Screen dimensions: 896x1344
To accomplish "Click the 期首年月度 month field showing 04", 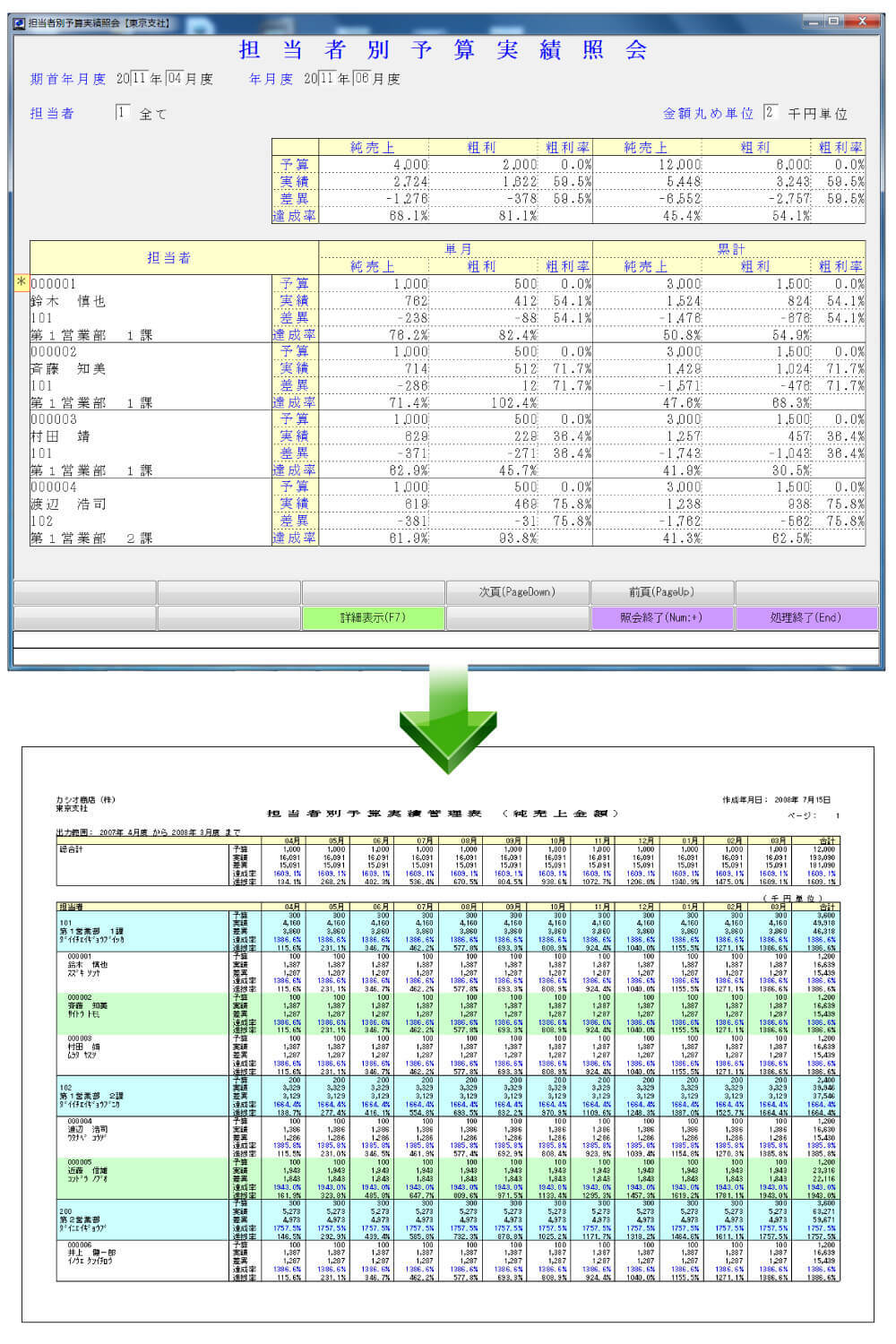I will [x=175, y=78].
